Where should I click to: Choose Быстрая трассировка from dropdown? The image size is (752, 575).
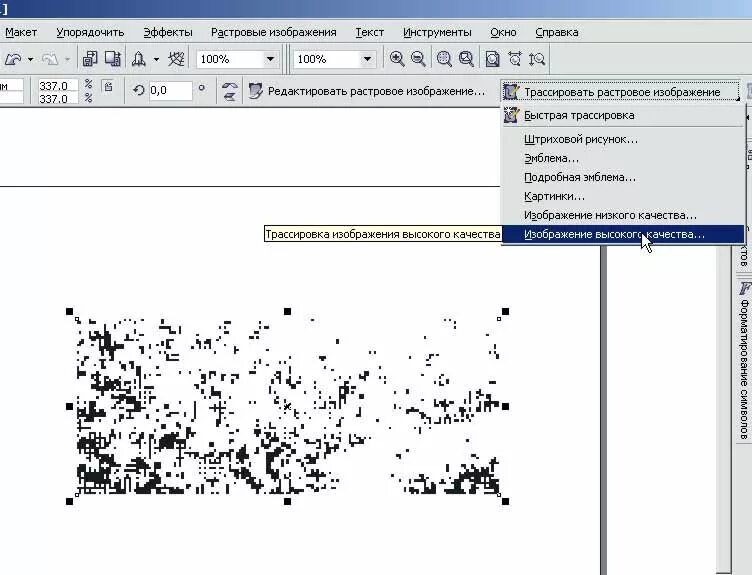click(623, 115)
